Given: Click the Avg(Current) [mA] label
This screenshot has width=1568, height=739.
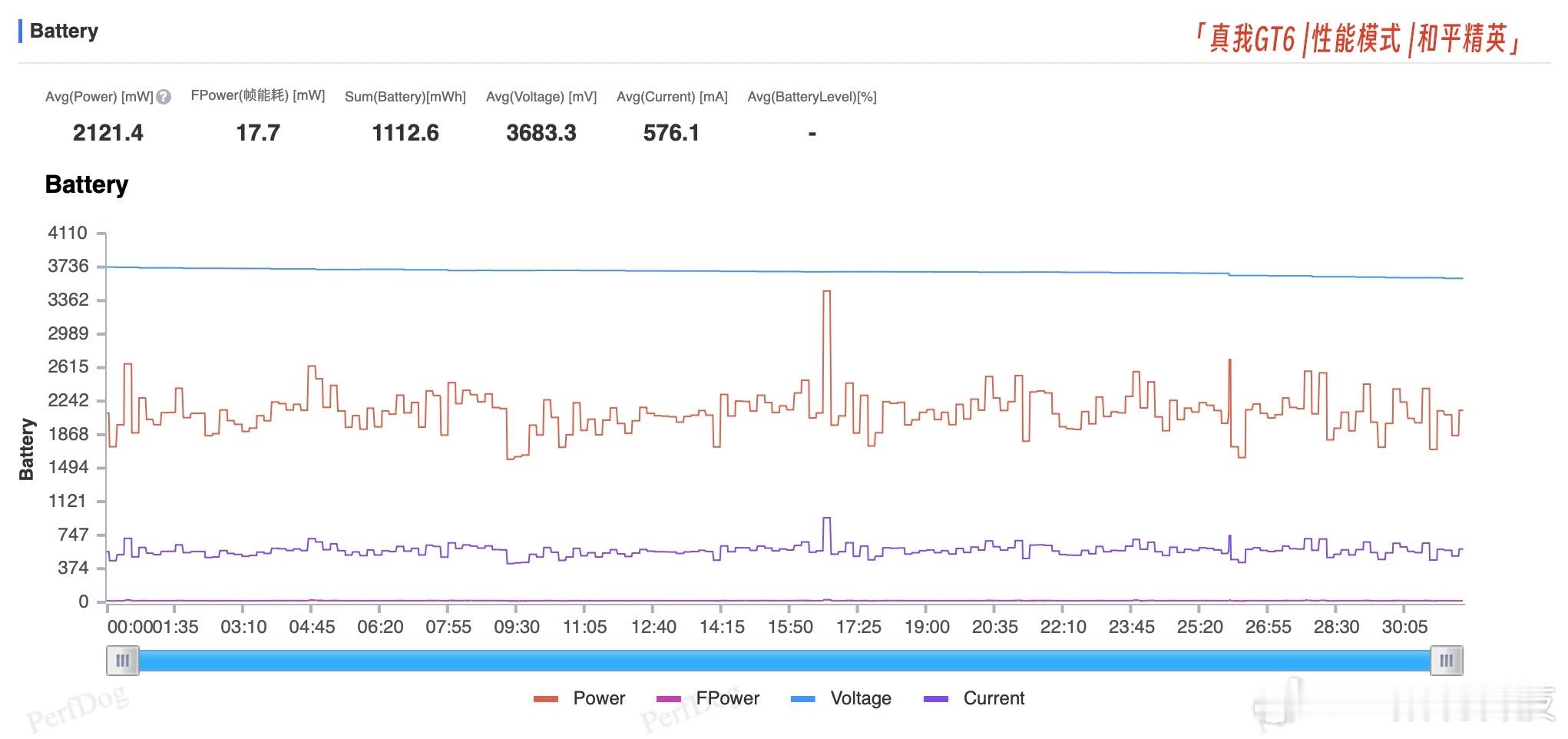Looking at the screenshot, I should [672, 97].
